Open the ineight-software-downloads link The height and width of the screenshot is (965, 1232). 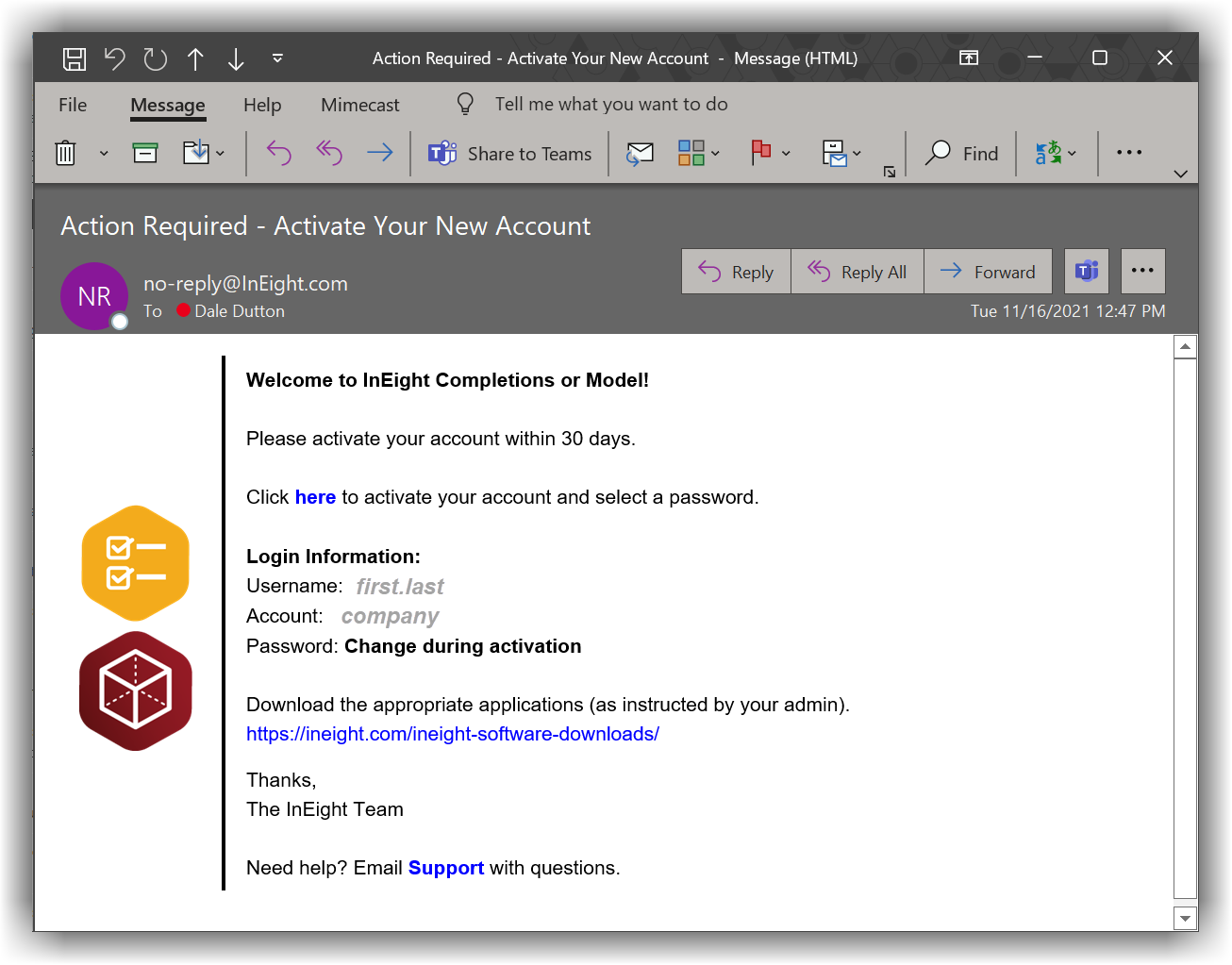[x=453, y=734]
